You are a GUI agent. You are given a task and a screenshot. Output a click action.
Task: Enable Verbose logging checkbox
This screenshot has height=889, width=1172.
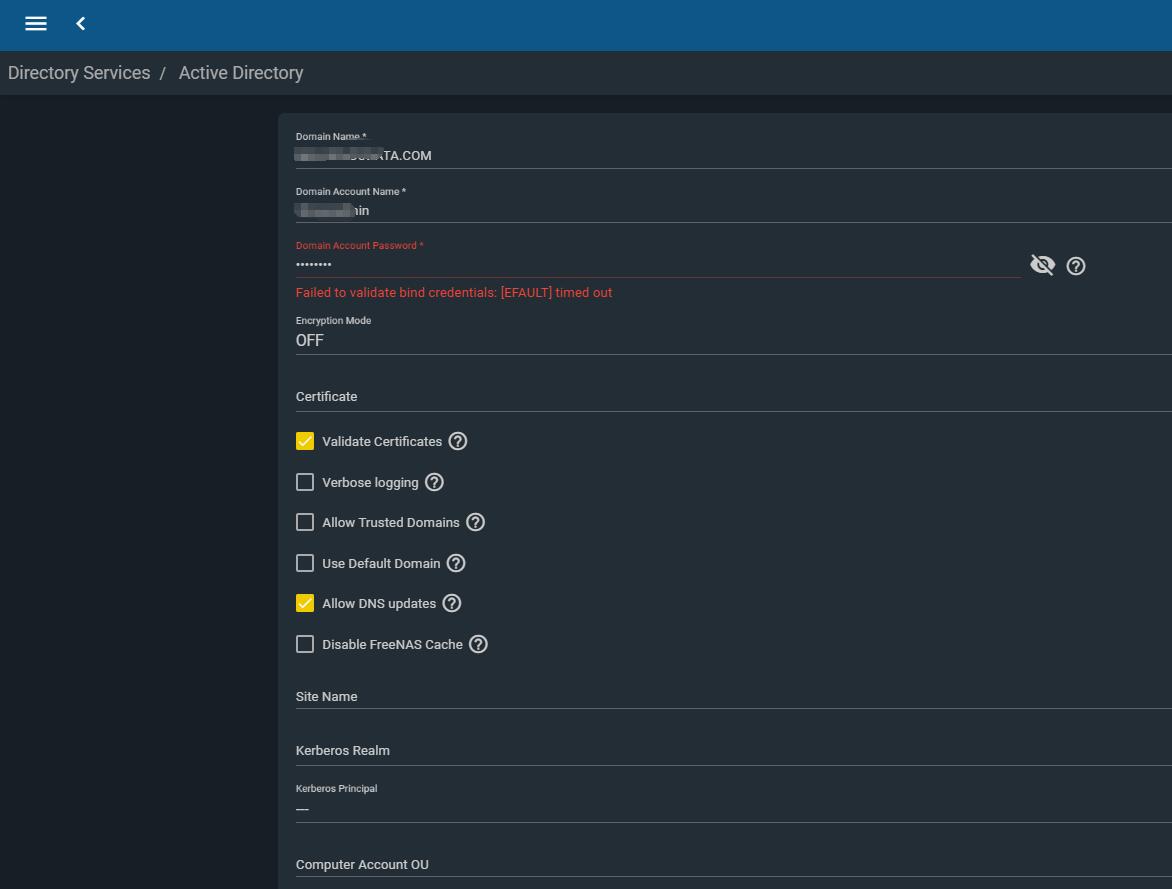[305, 482]
